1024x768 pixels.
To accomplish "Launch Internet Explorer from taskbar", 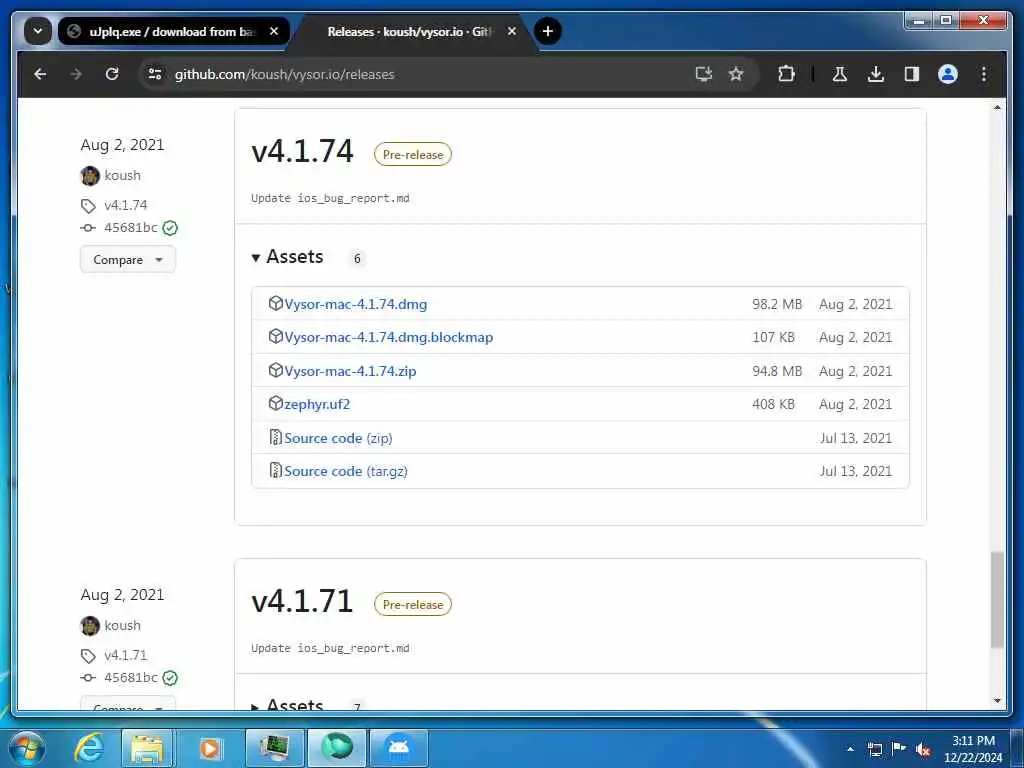I will click(x=89, y=748).
